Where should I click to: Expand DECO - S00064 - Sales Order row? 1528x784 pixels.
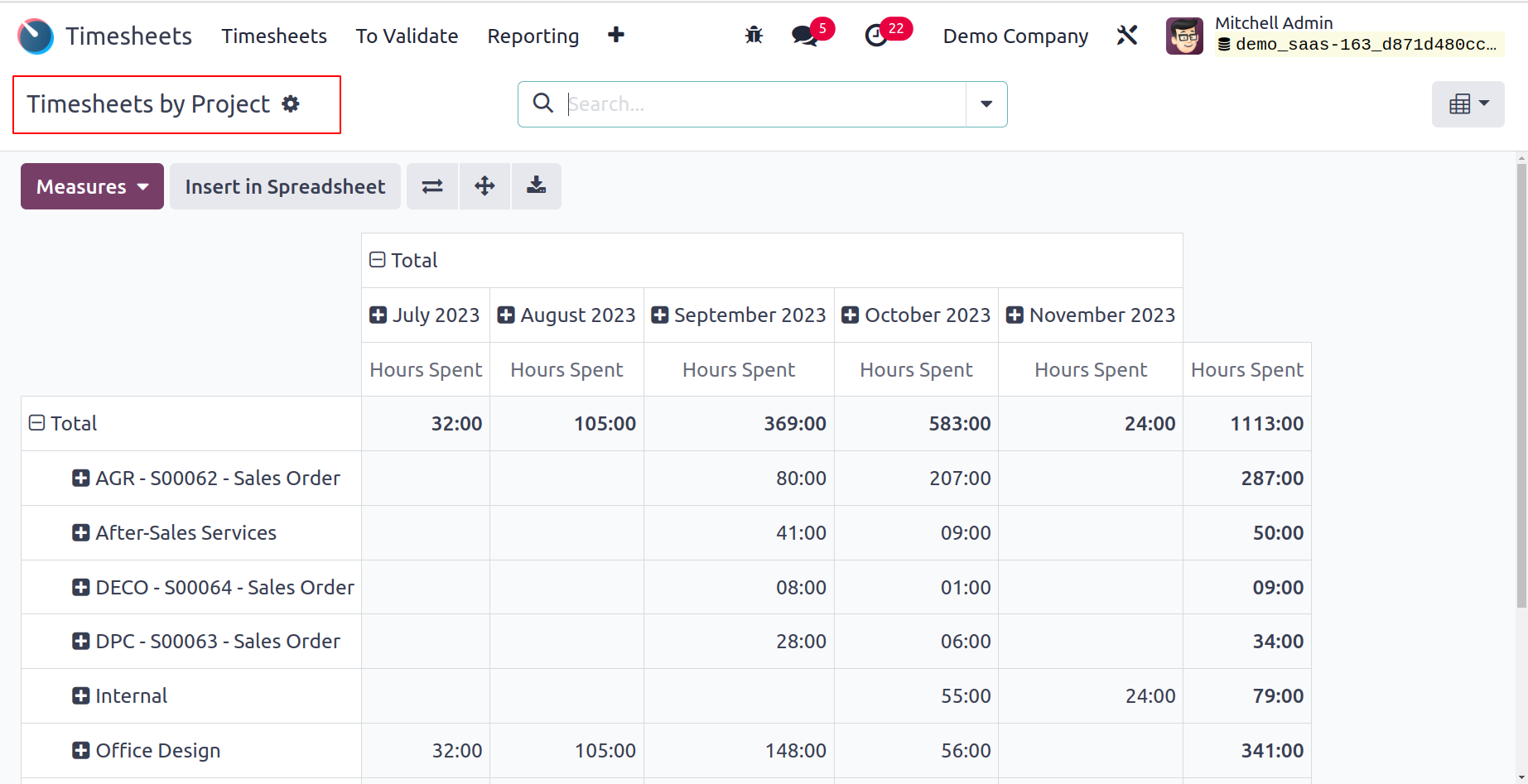[x=80, y=587]
